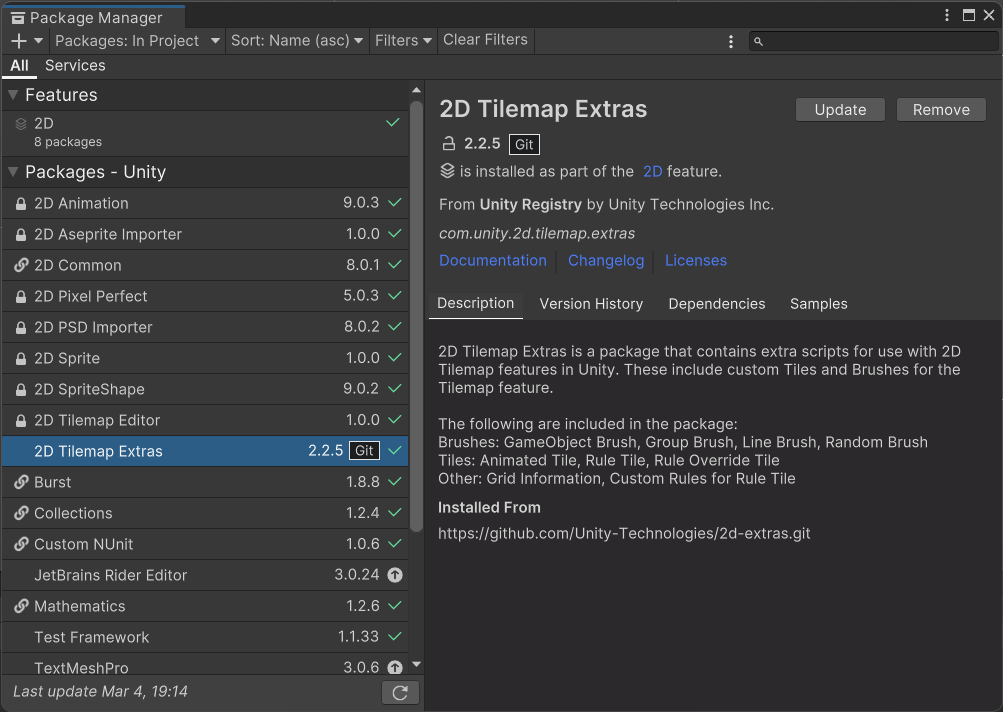1003x712 pixels.
Task: Click the package list vertical scrollbar
Action: click(416, 316)
